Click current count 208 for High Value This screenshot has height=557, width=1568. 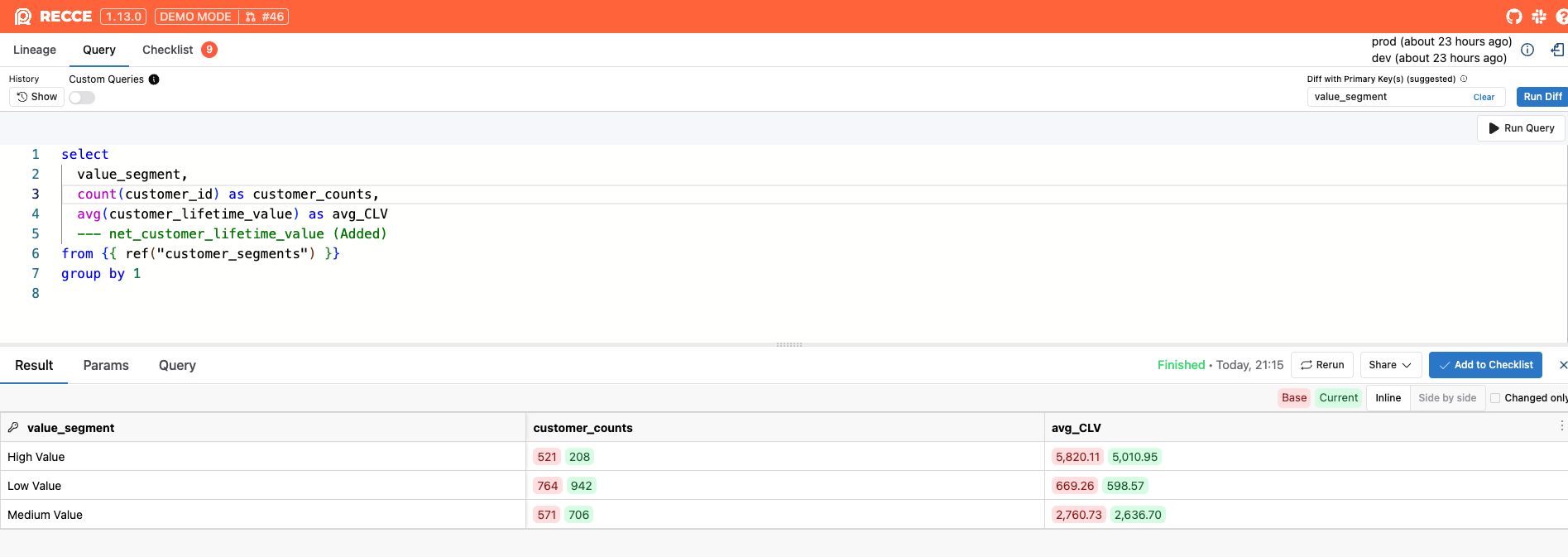579,457
